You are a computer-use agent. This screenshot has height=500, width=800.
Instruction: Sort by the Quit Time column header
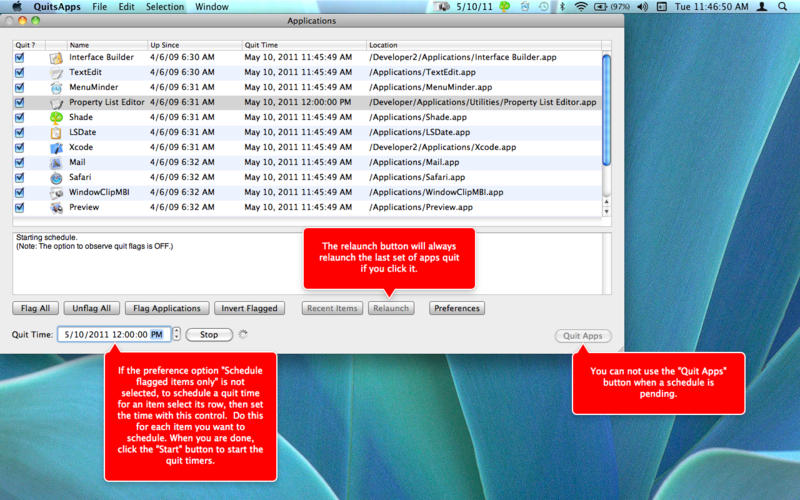tap(304, 45)
